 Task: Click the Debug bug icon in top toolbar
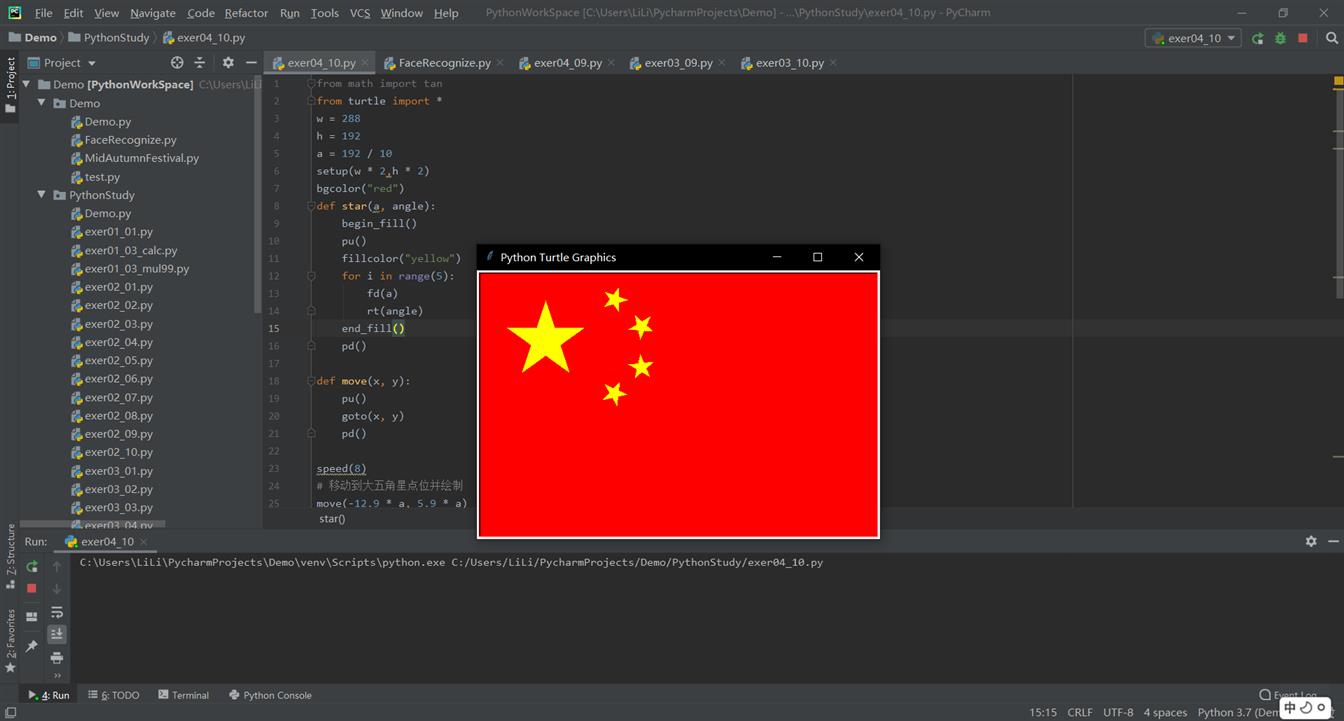(1280, 38)
